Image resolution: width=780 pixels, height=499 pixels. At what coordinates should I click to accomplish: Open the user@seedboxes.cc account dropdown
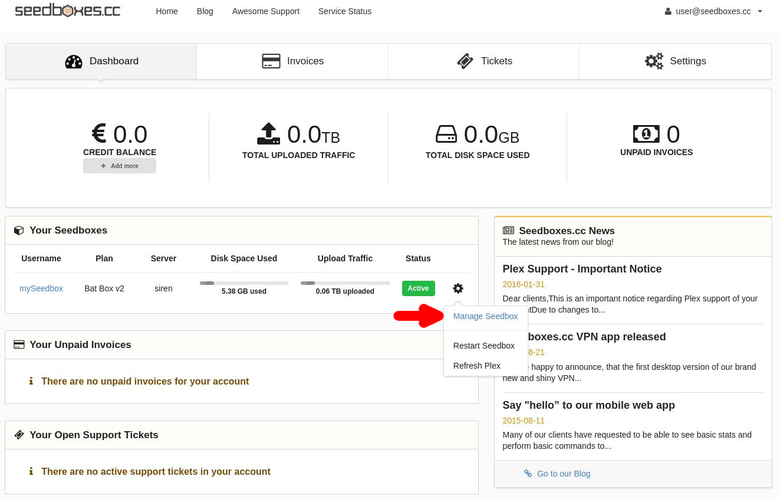[x=713, y=12]
